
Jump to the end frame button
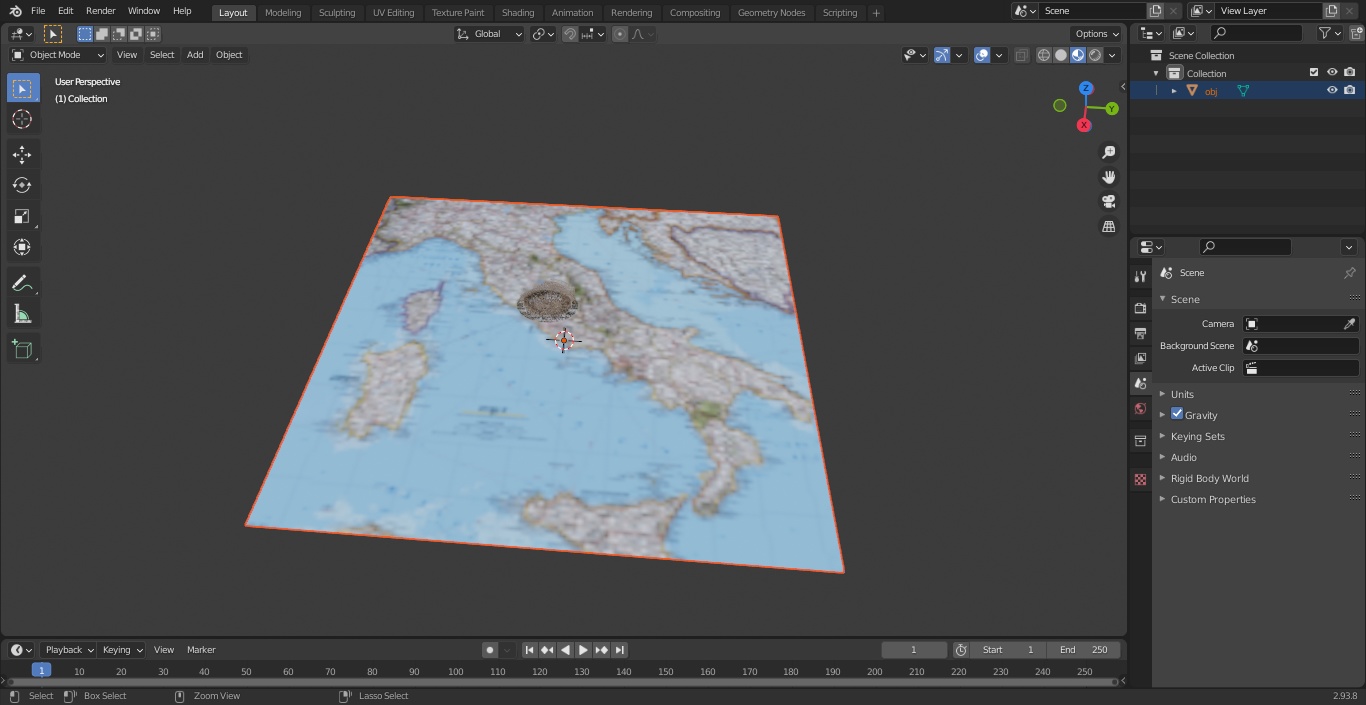[620, 650]
